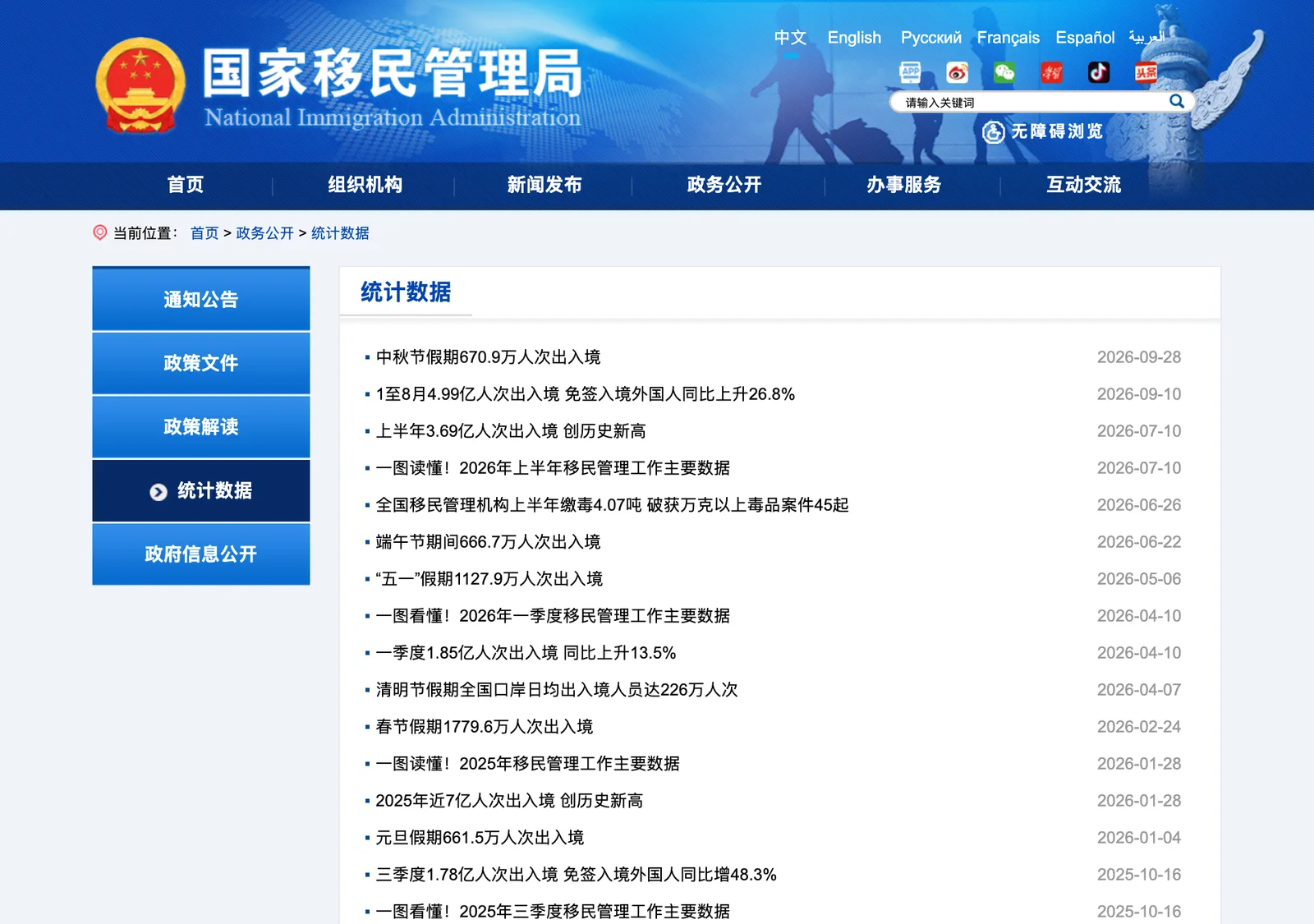Select 通知公告 in the sidebar
The image size is (1314, 924).
201,299
